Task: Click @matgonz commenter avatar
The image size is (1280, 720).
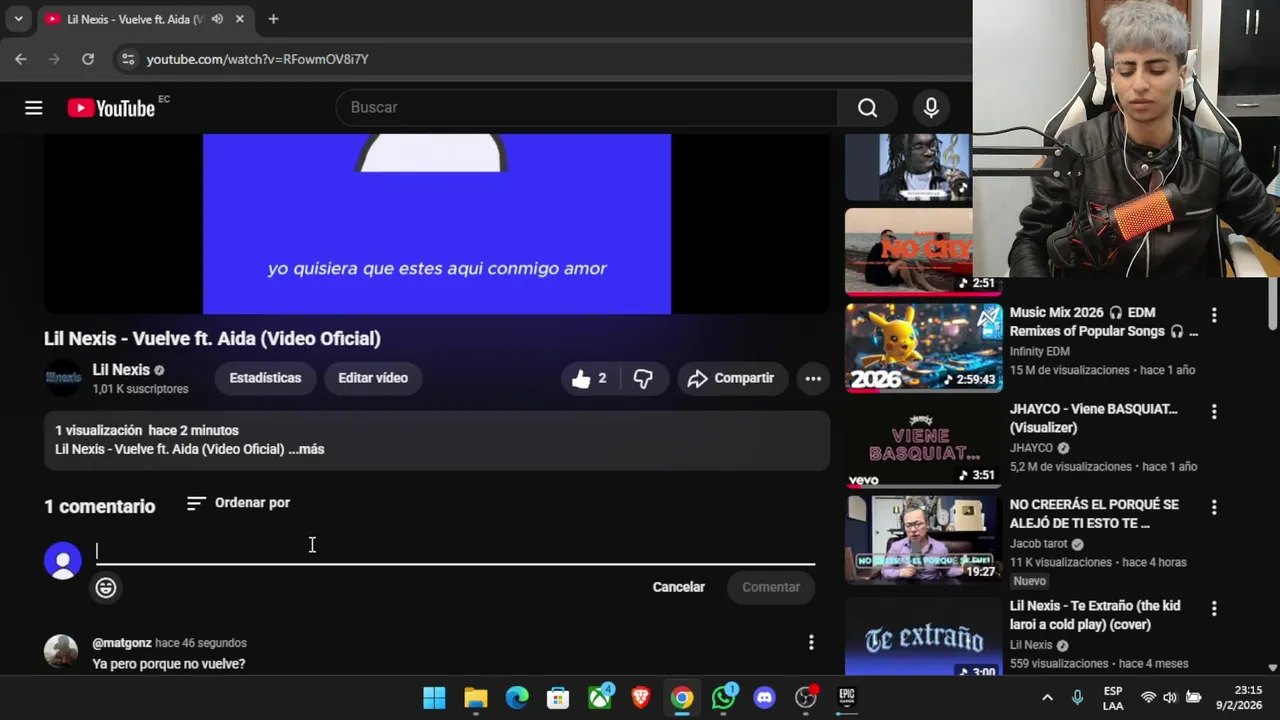Action: [x=61, y=651]
